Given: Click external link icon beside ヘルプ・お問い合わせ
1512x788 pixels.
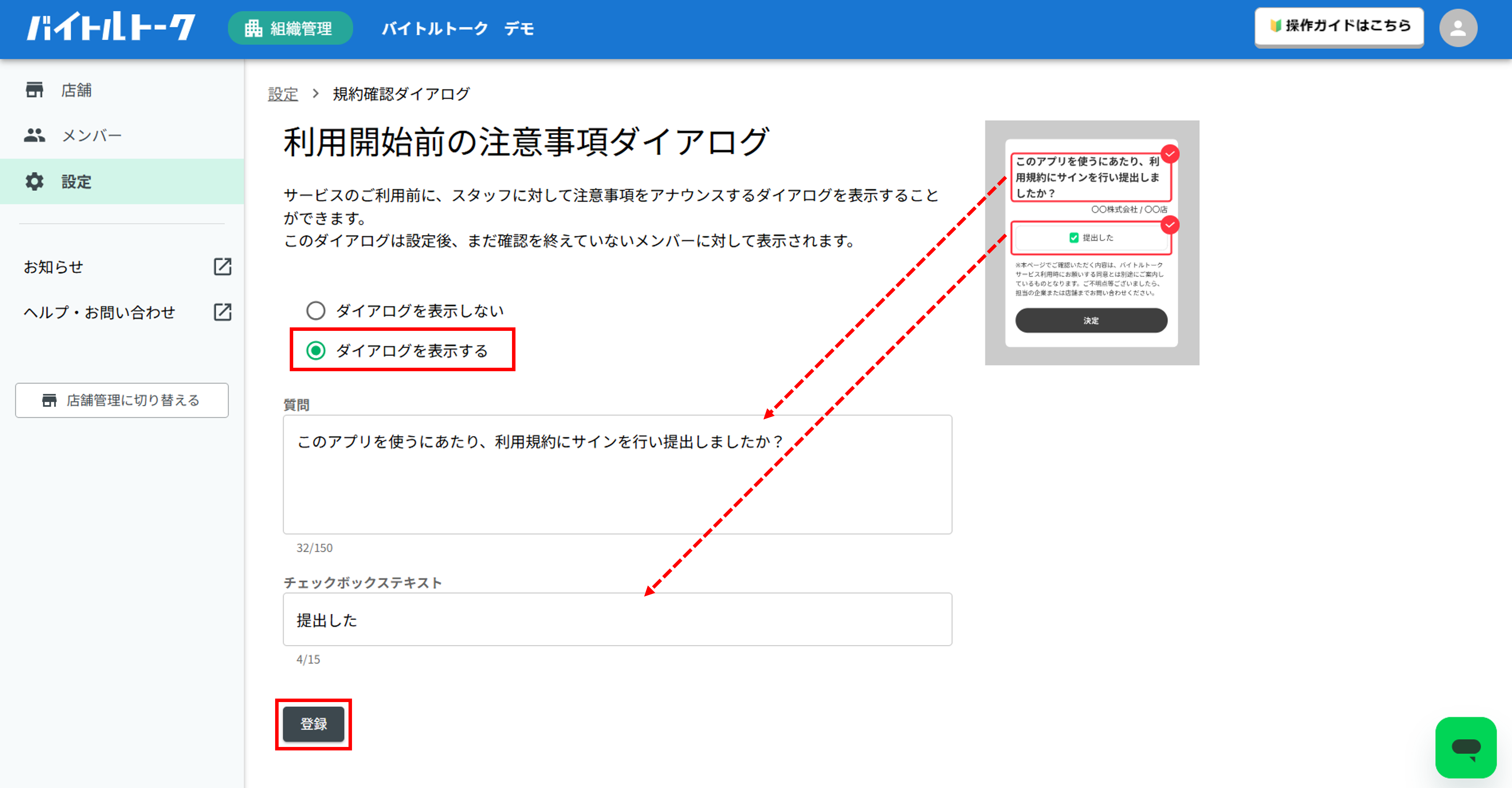Looking at the screenshot, I should pos(223,312).
